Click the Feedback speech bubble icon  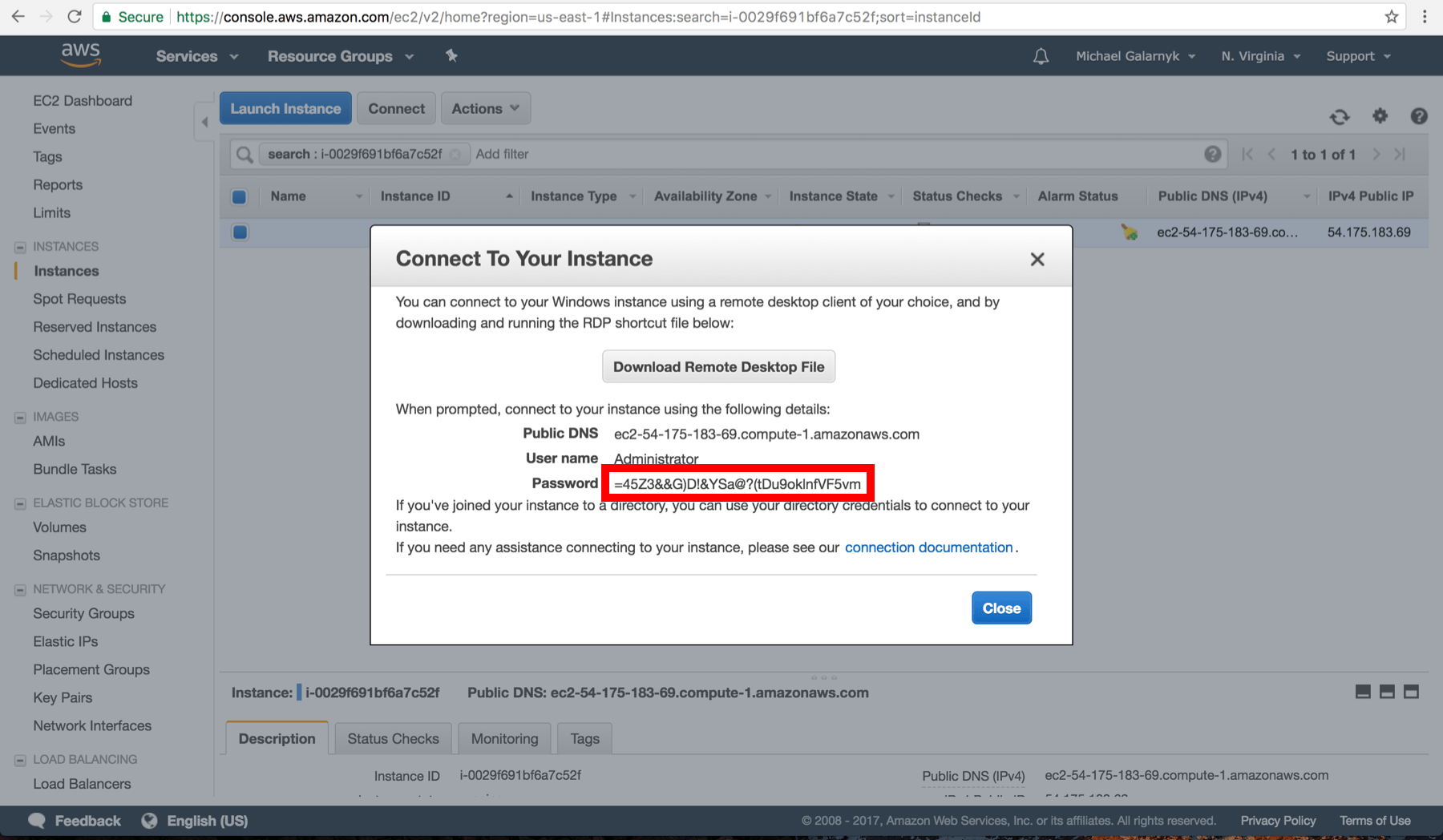[37, 820]
